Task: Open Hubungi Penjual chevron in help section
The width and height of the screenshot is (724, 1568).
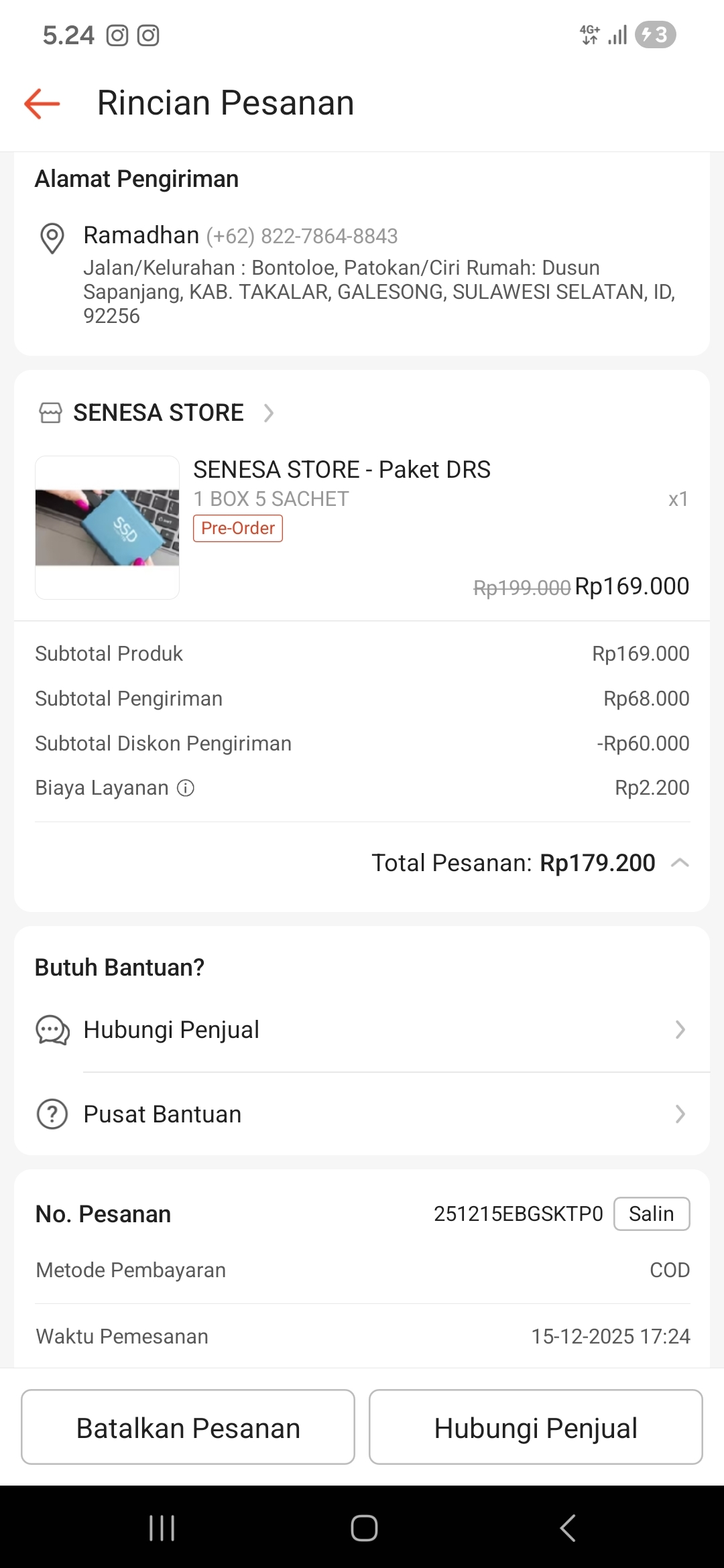Action: click(680, 1030)
